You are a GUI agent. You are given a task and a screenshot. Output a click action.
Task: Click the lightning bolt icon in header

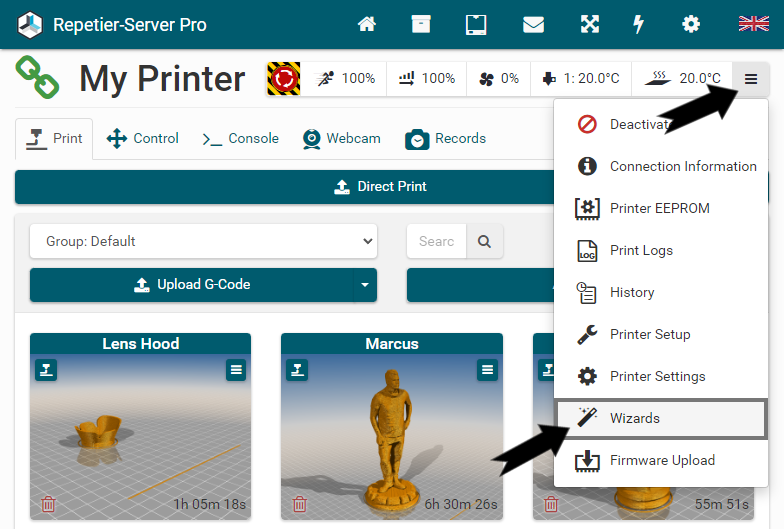638,24
